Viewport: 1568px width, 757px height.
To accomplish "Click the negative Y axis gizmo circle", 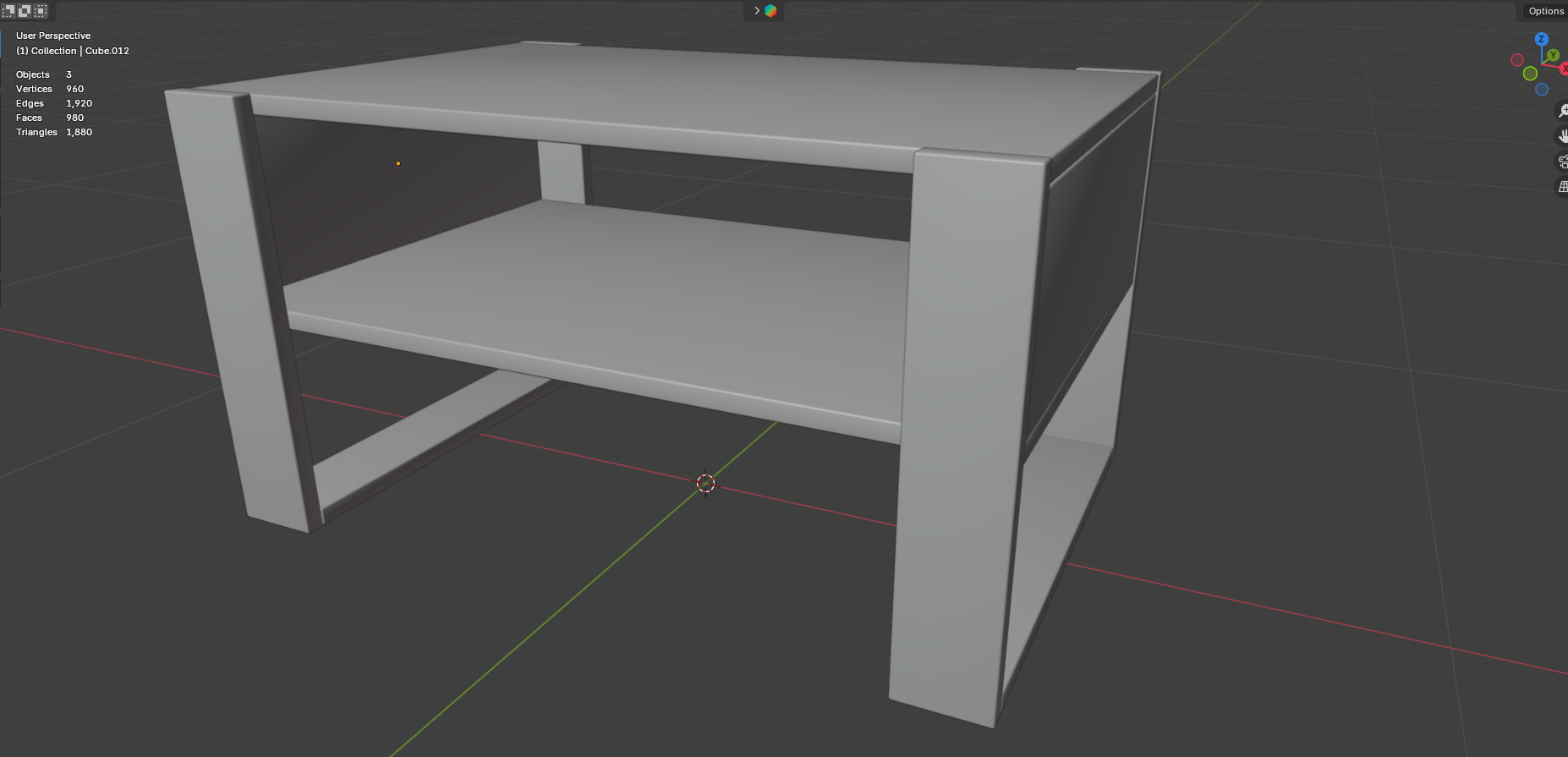I will point(1530,74).
